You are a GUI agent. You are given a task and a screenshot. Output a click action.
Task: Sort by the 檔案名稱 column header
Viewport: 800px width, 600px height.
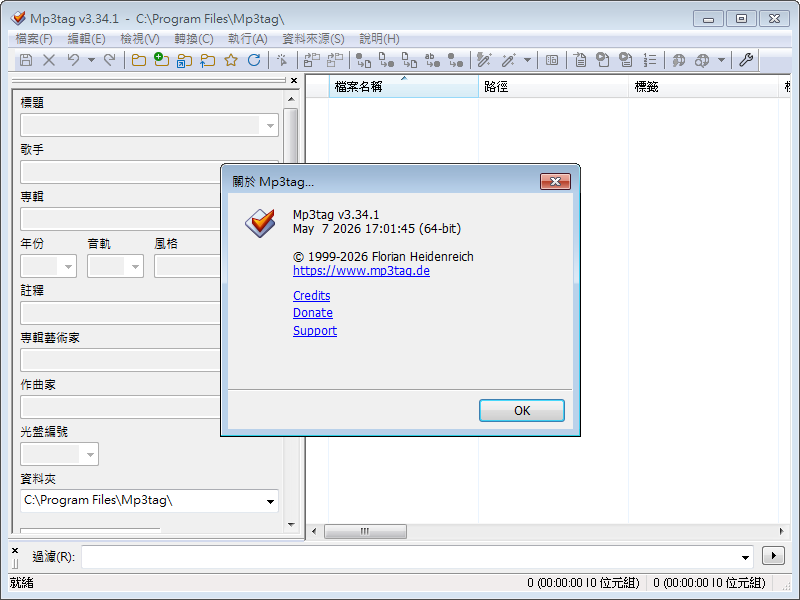pyautogui.click(x=404, y=86)
